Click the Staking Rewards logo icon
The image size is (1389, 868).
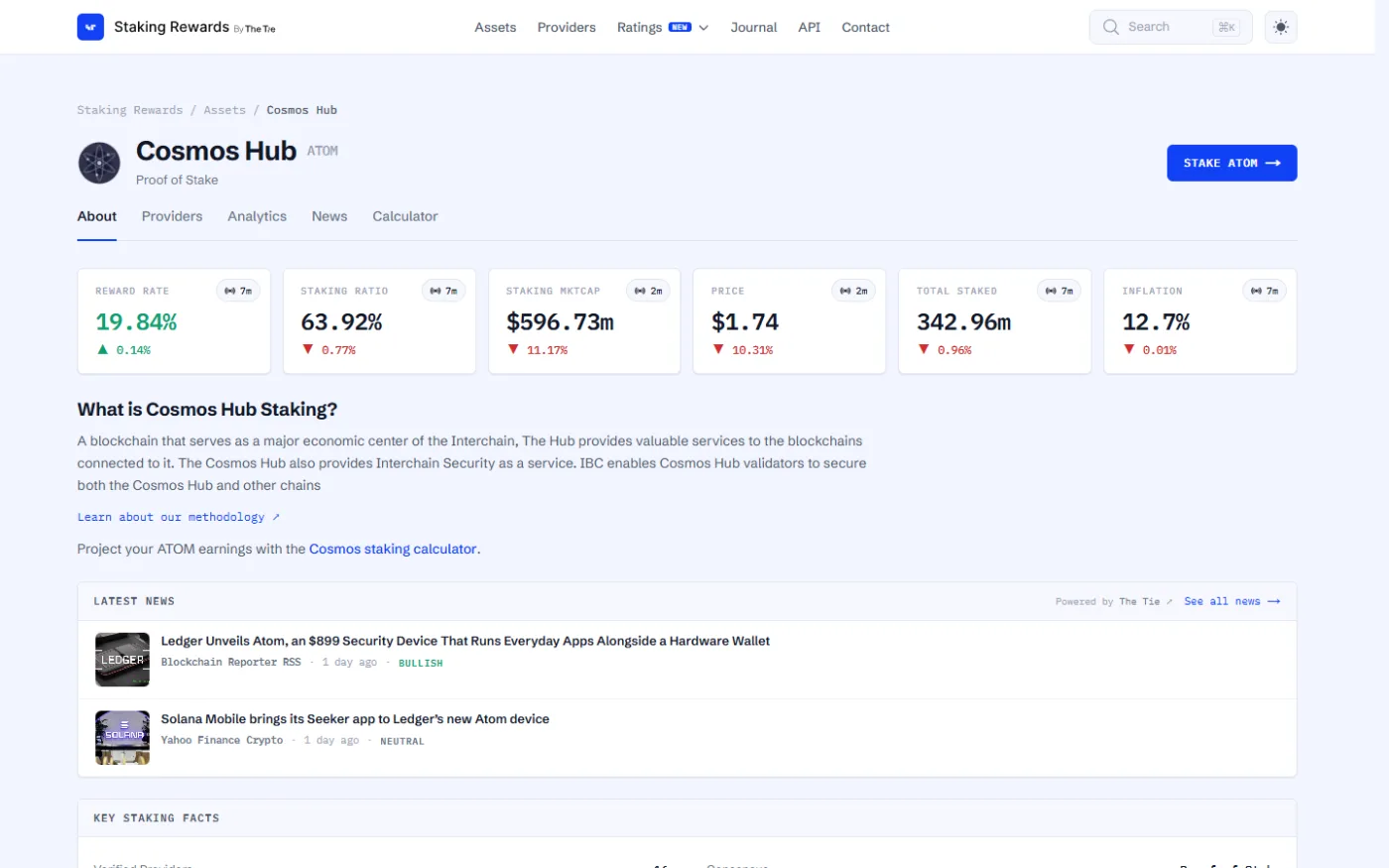(90, 27)
